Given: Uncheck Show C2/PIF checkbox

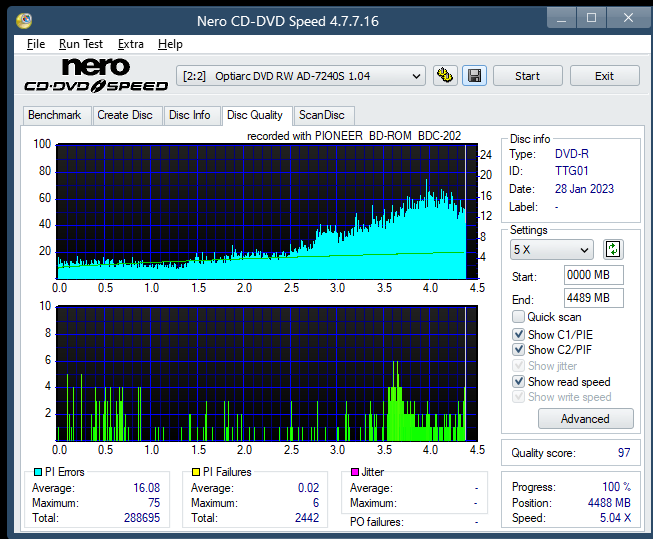Looking at the screenshot, I should [518, 349].
